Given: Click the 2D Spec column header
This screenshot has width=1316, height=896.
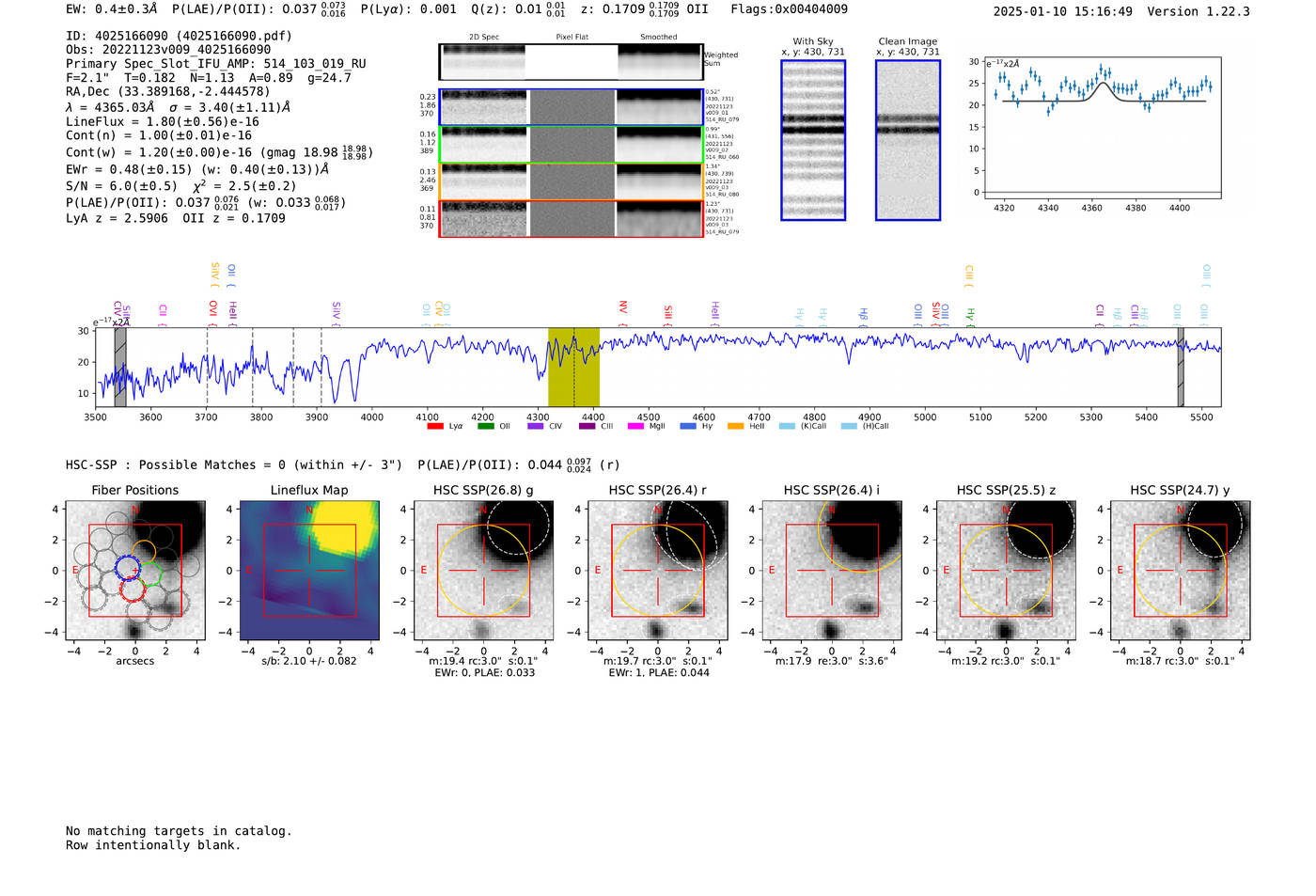Looking at the screenshot, I should pyautogui.click(x=484, y=37).
